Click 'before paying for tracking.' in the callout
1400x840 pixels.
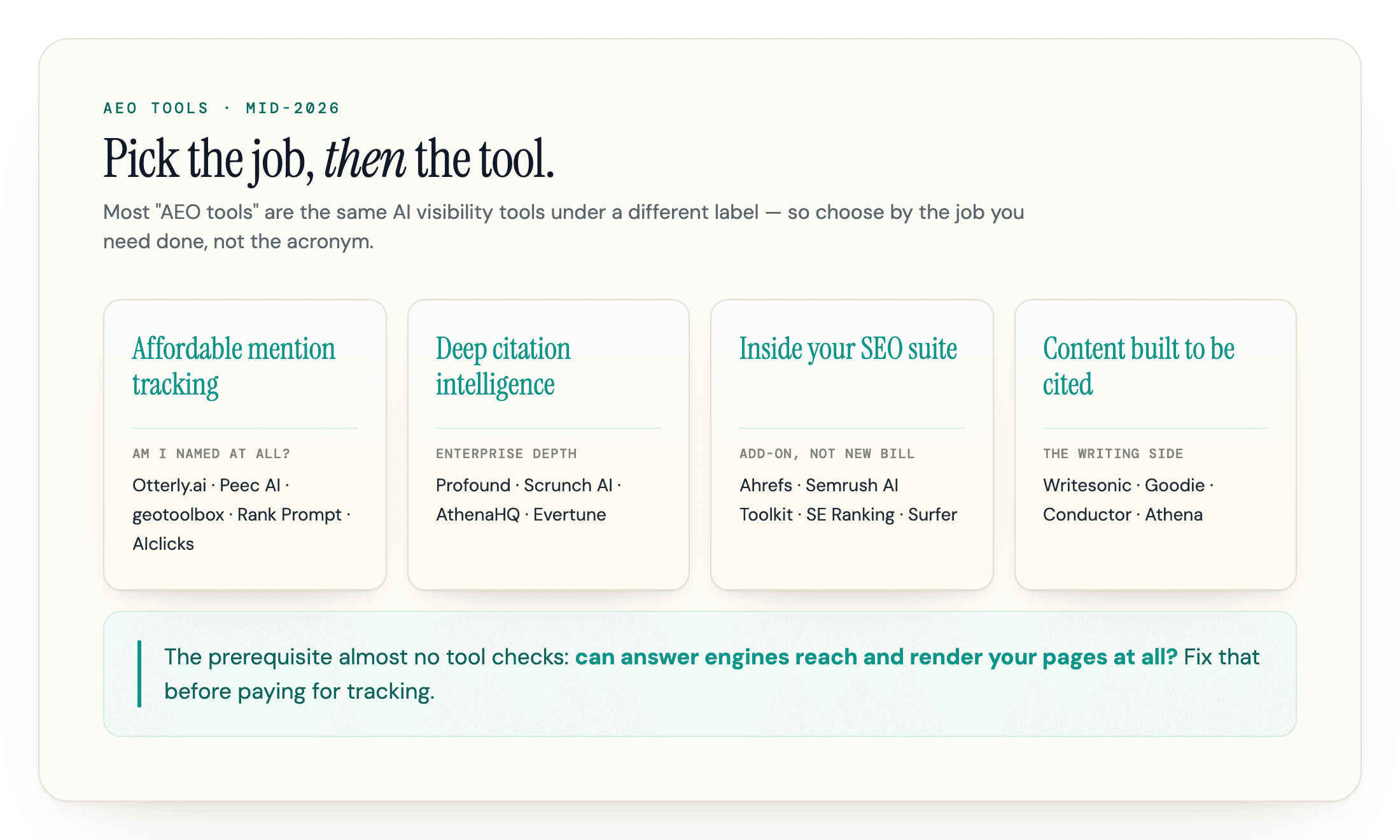299,692
